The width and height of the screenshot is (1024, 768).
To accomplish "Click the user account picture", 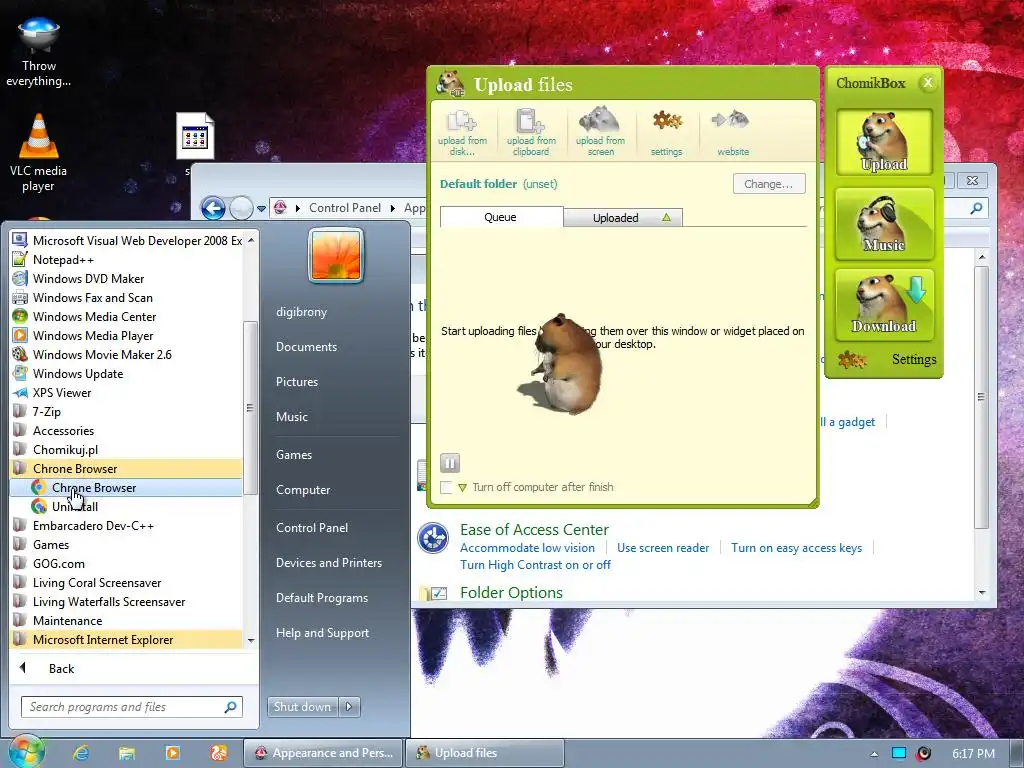I will pyautogui.click(x=336, y=255).
